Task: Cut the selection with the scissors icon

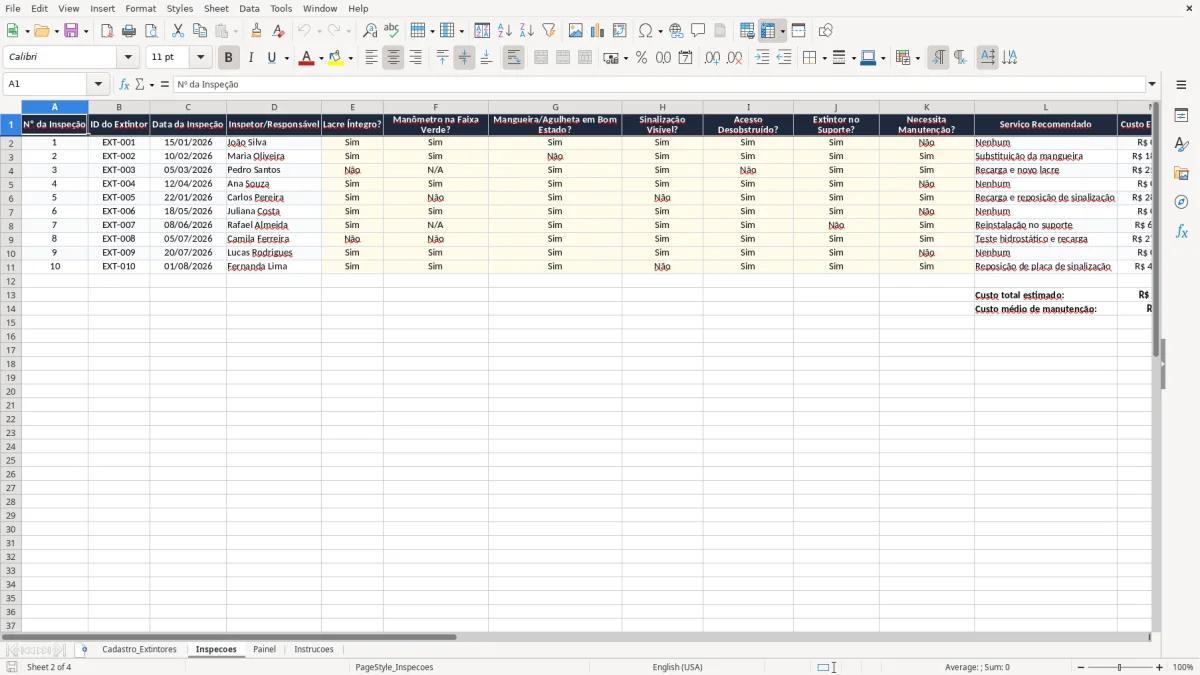Action: pos(178,31)
